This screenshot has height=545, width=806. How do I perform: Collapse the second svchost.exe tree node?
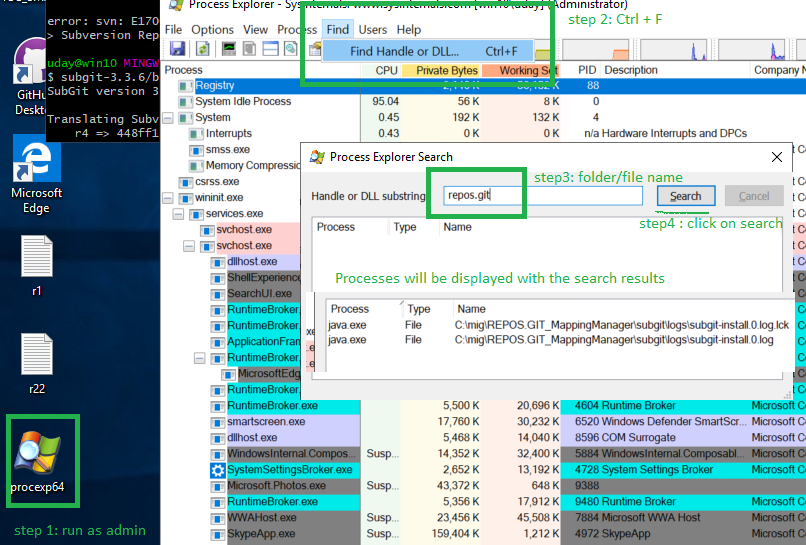(189, 246)
